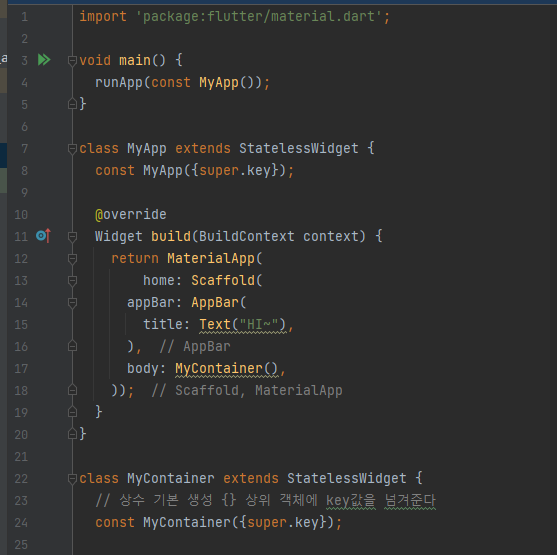Collapse the build method fold on line 11
Image resolution: width=557 pixels, height=555 pixels.
pos(72,236)
